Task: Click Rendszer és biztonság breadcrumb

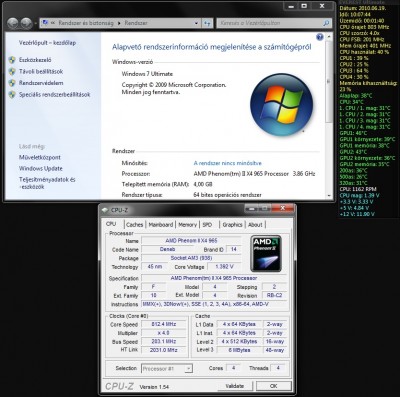Action: click(x=86, y=23)
